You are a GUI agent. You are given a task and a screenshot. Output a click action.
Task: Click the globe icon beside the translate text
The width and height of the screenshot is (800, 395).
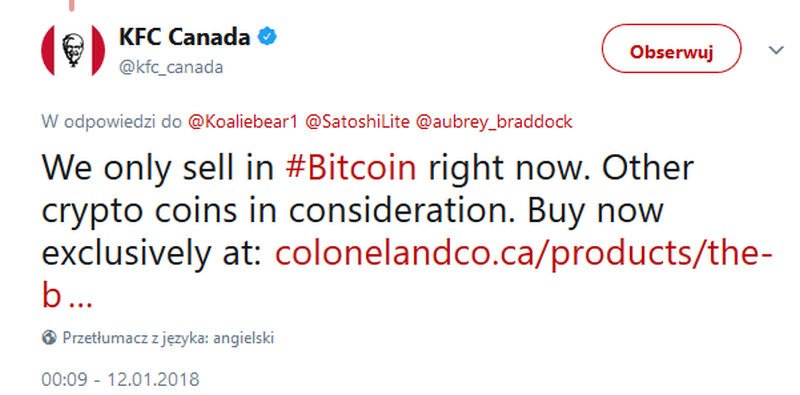[x=49, y=337]
